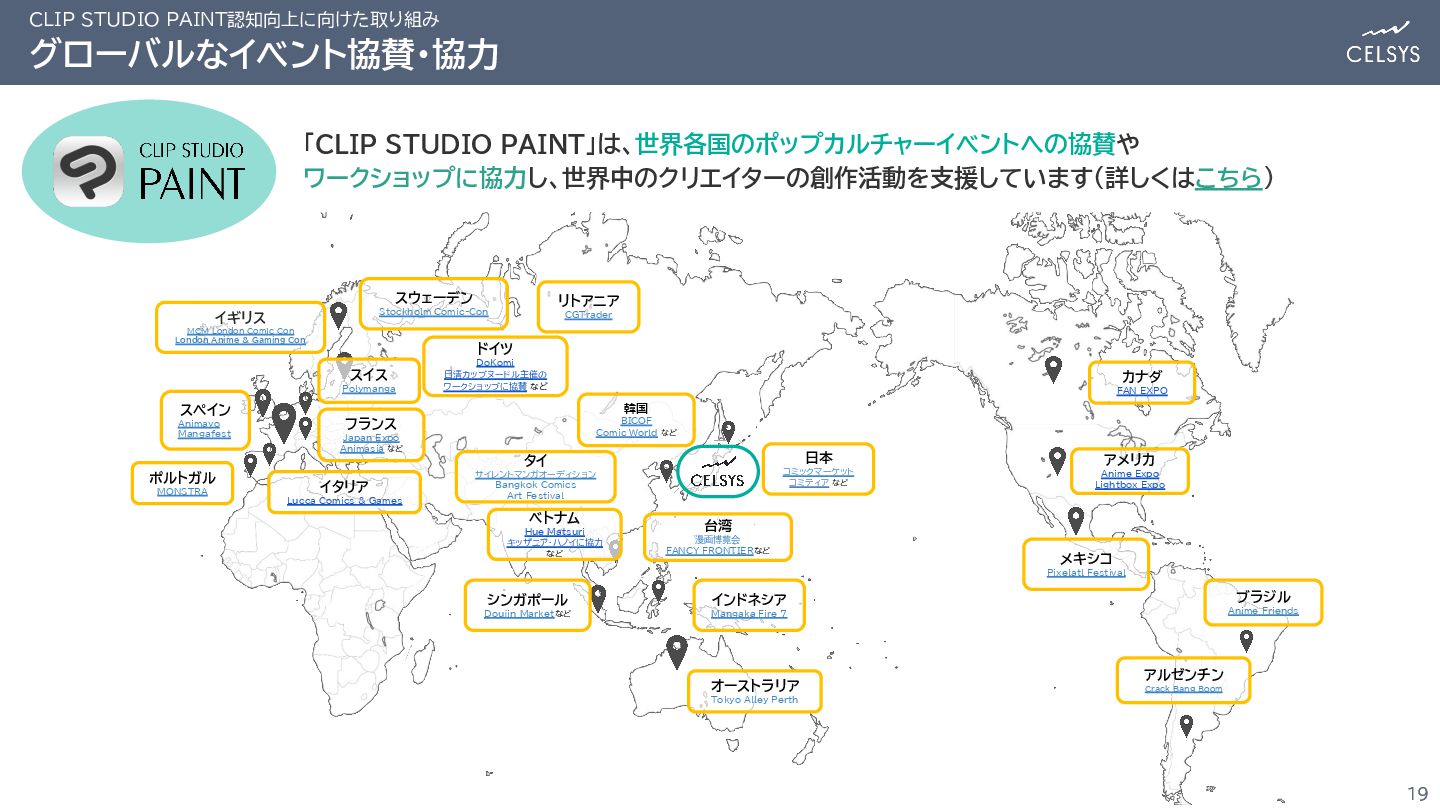The width and height of the screenshot is (1440, 810).
Task: Open the Doujin Market link under Singapore
Action: tap(519, 614)
